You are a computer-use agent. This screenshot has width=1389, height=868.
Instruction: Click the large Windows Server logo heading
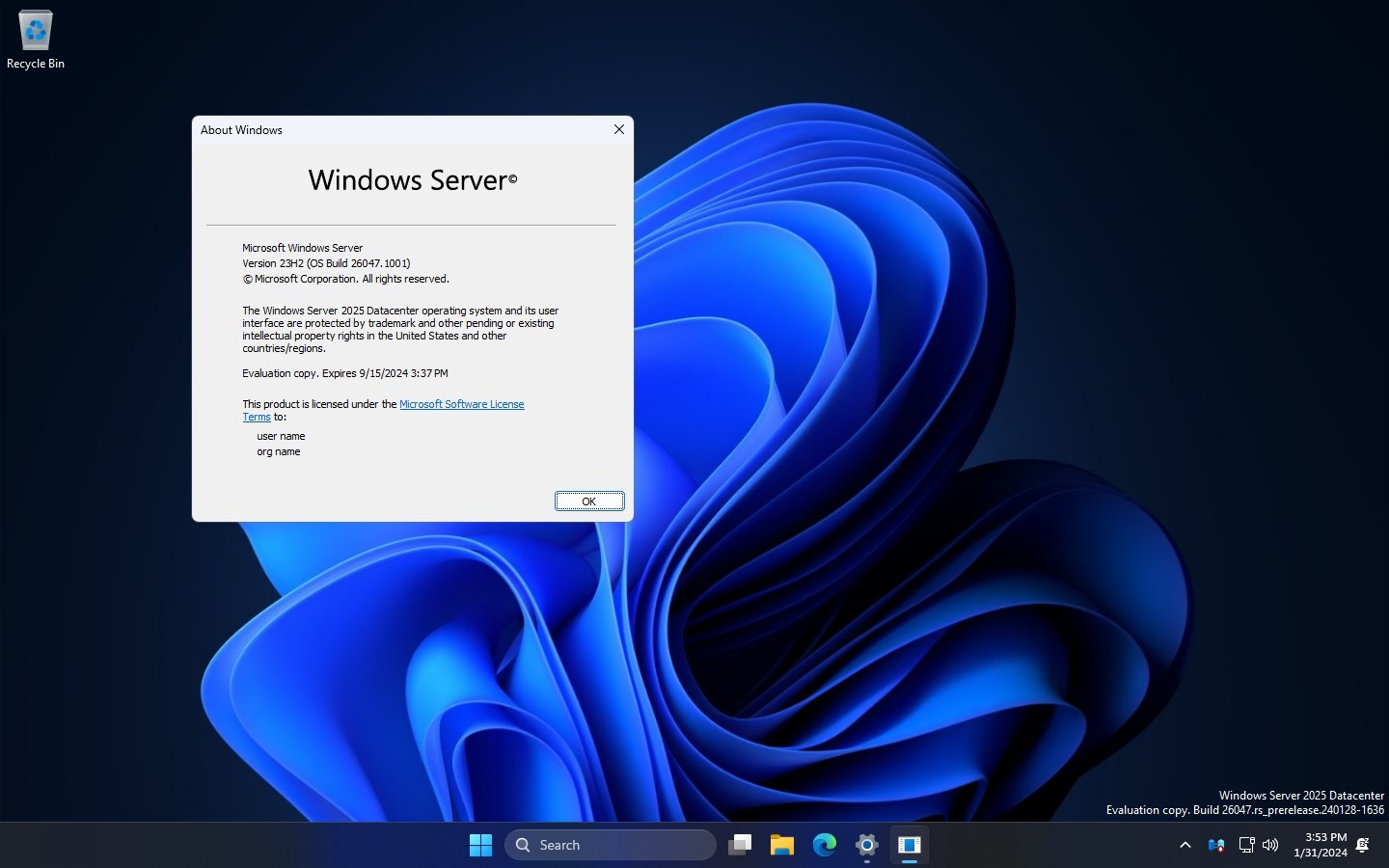tap(413, 180)
